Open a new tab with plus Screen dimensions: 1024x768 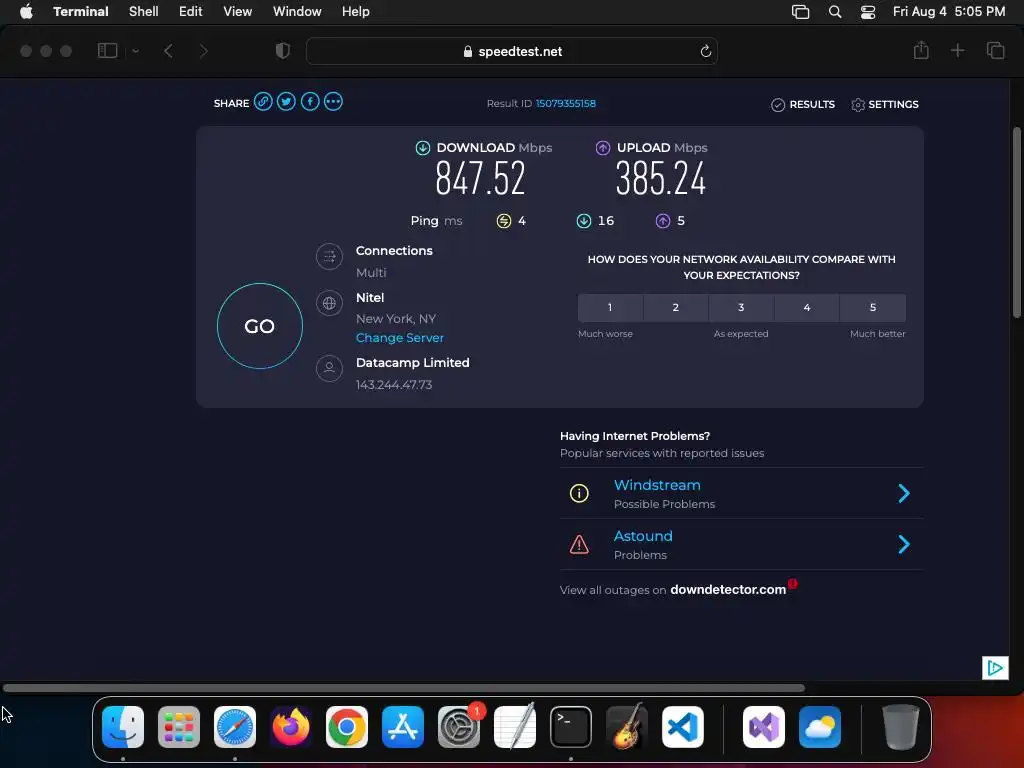(x=957, y=50)
